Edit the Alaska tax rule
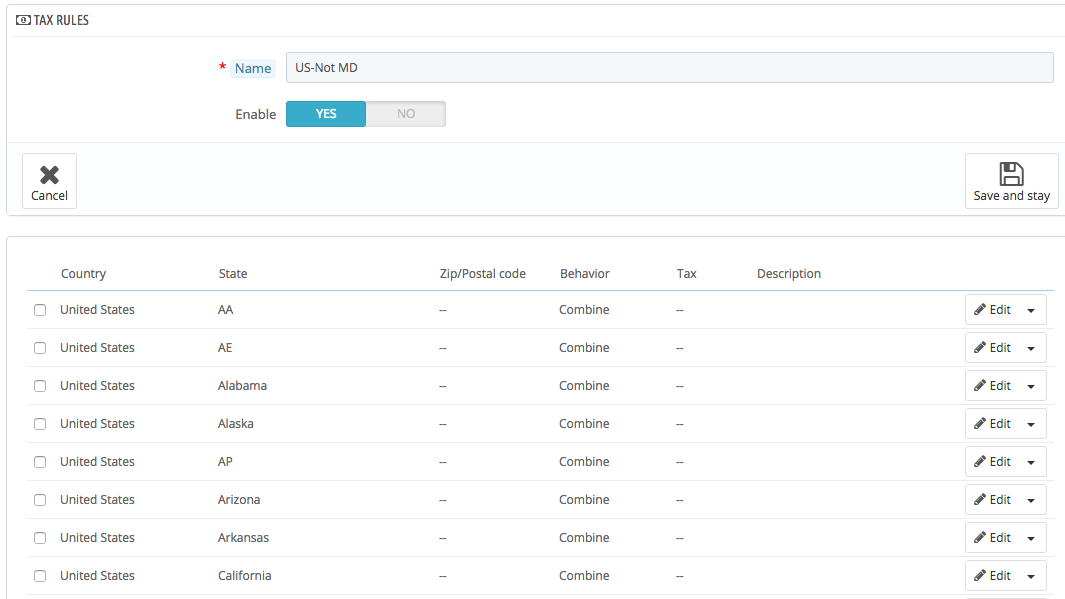 click(992, 424)
